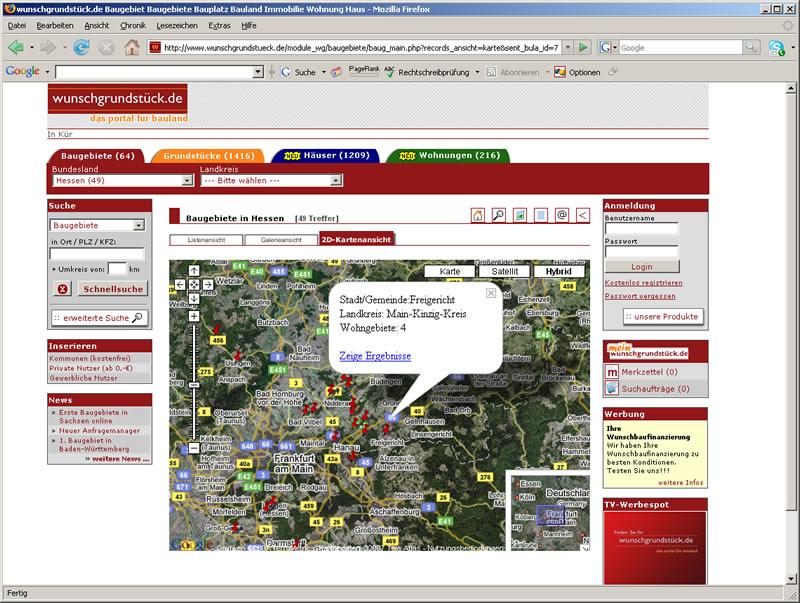Select the Häuser (1209) tab
The width and height of the screenshot is (800, 603).
(x=326, y=156)
